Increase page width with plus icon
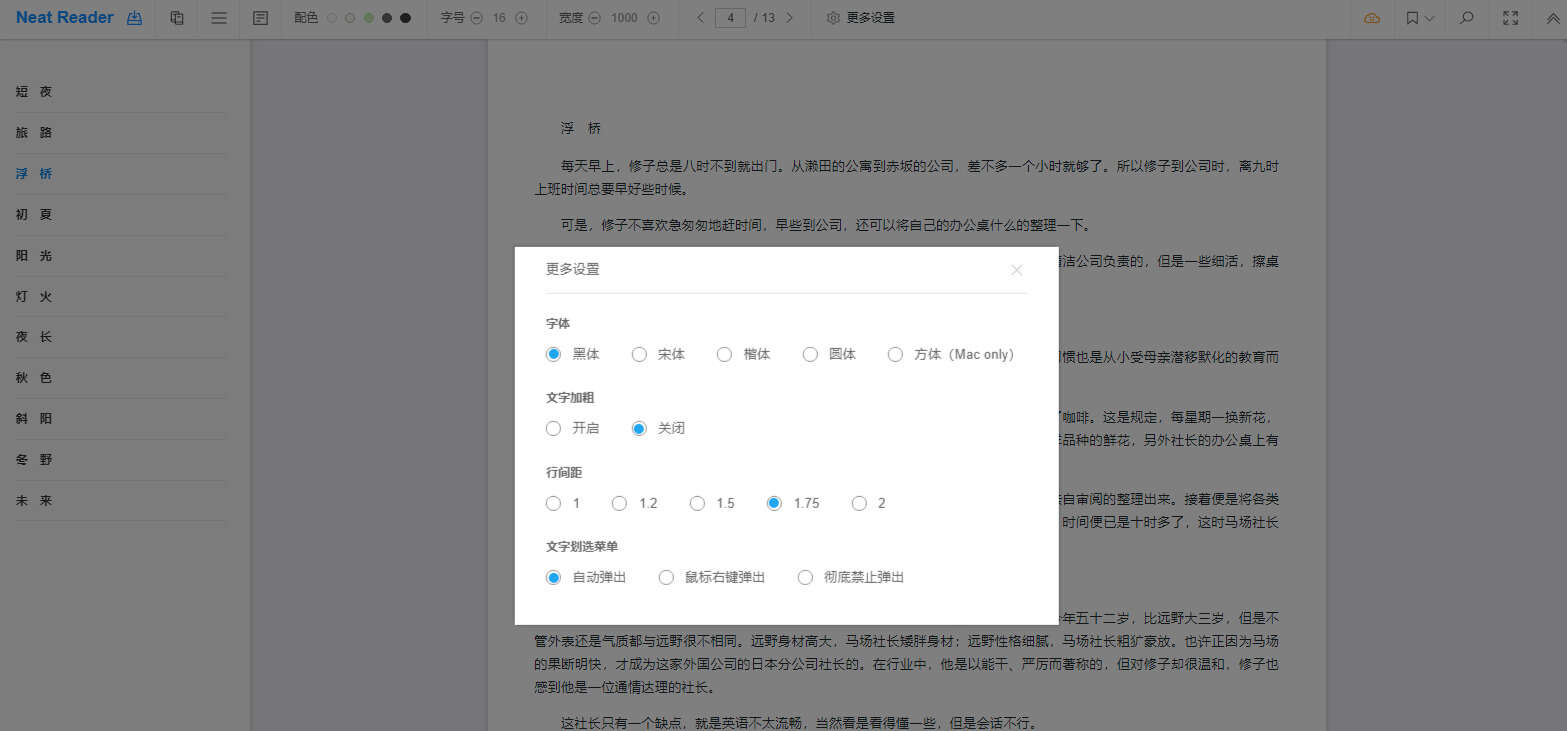1567x731 pixels. [x=654, y=18]
